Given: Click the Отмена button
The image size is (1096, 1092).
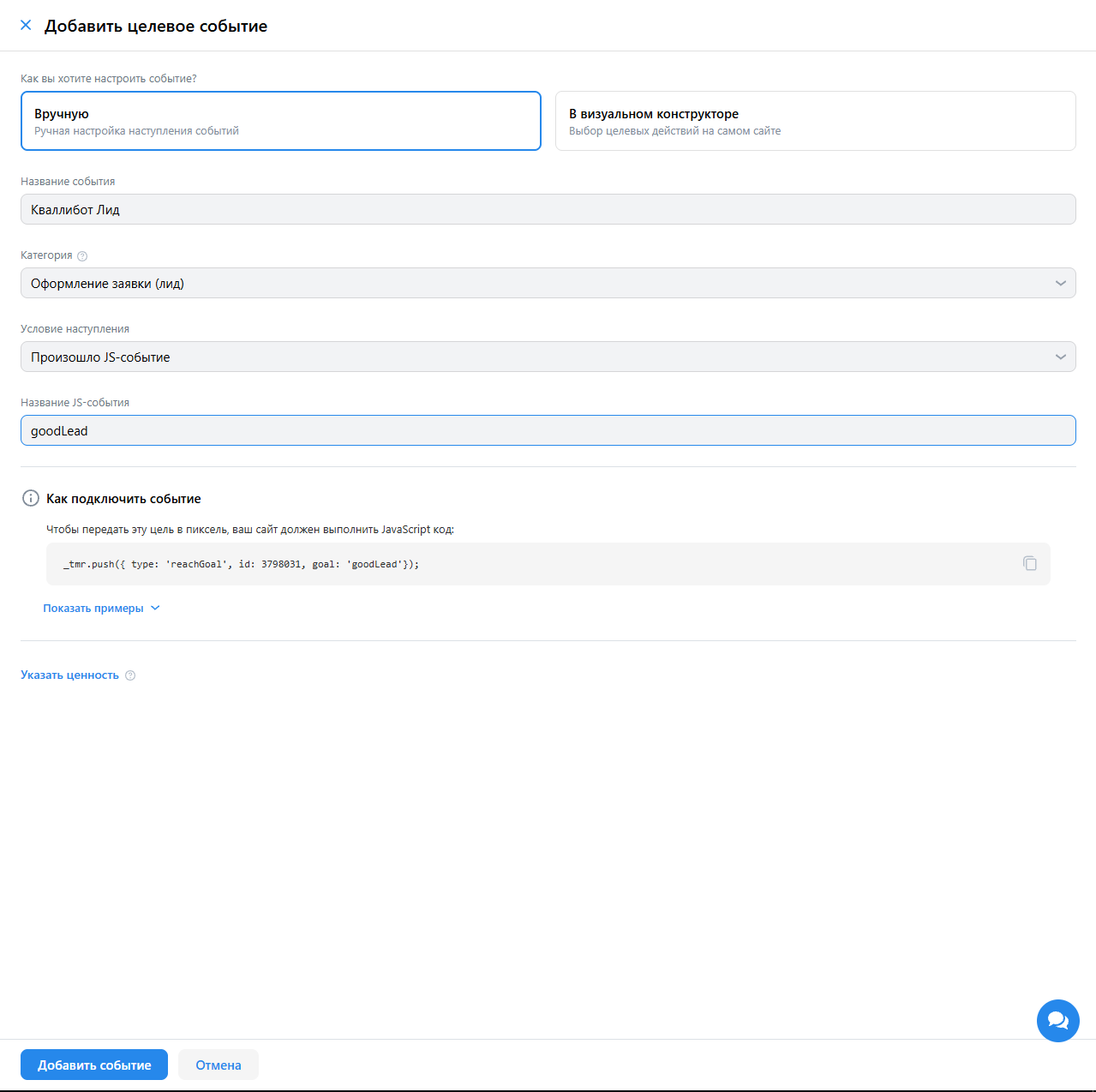Looking at the screenshot, I should tap(219, 1065).
